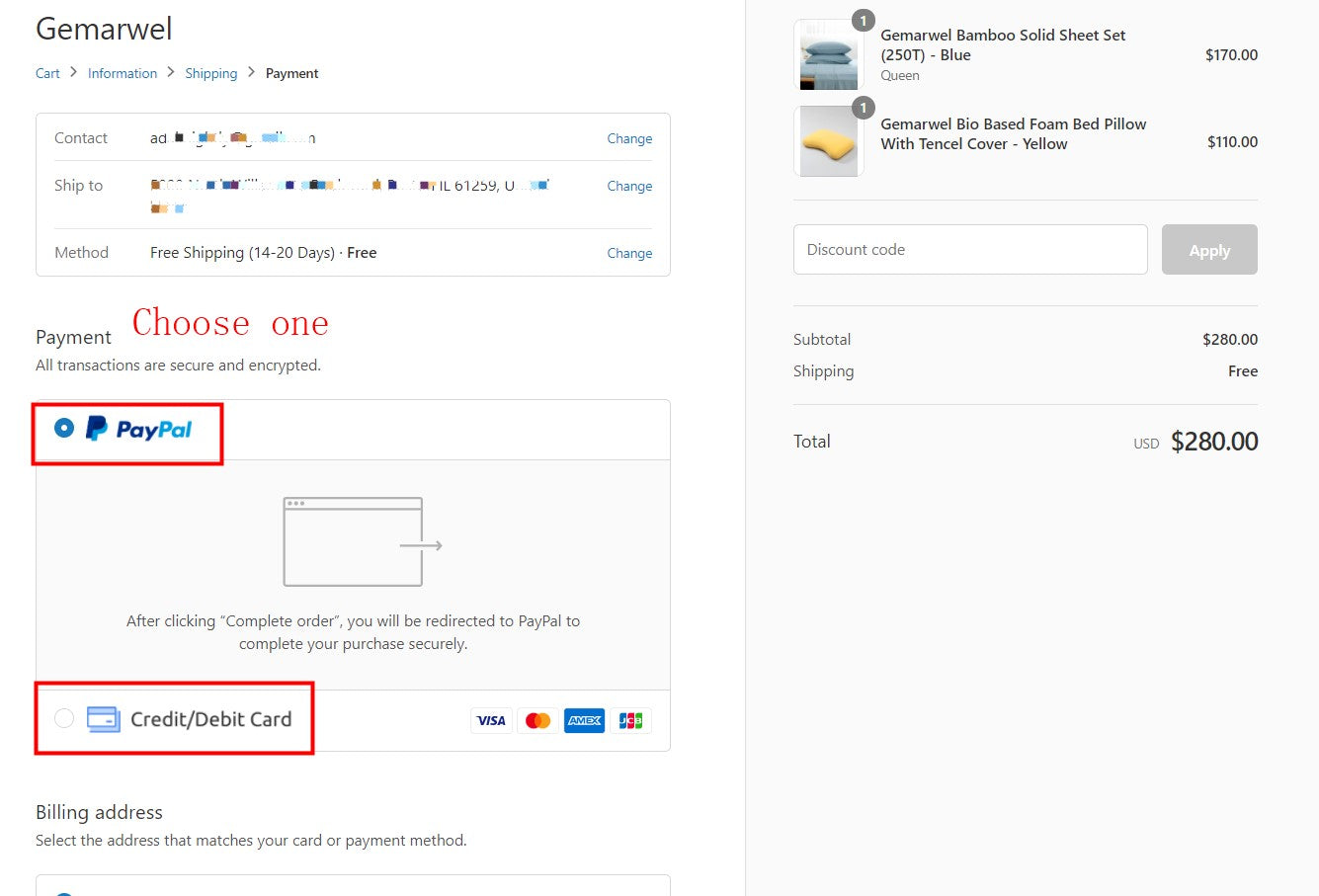Select the Credit/Debit Card radio button
Screen dimensions: 1319x896
tap(64, 718)
